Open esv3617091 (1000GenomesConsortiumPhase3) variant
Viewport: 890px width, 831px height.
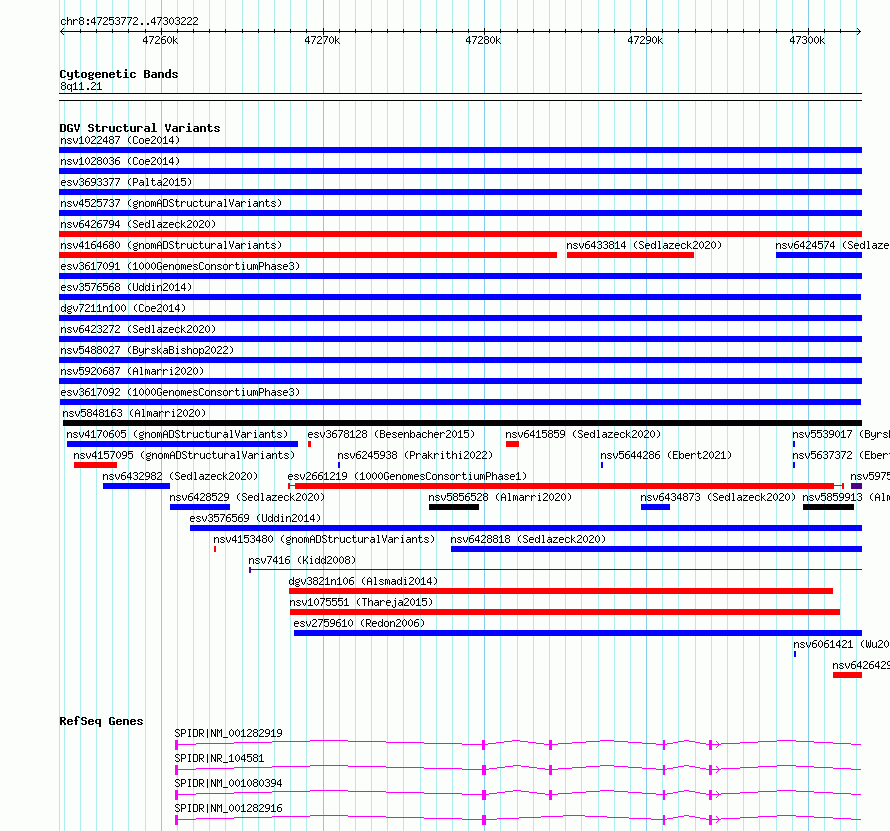(x=180, y=266)
